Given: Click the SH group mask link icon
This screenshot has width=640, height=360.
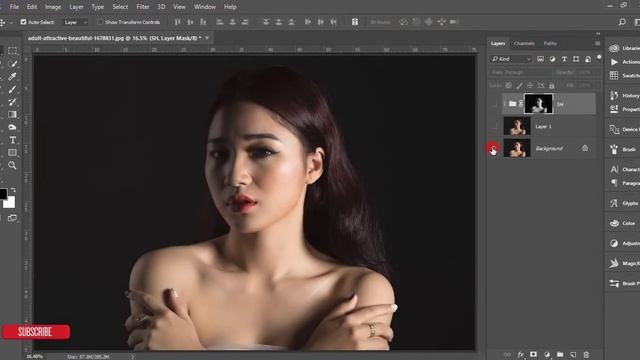Looking at the screenshot, I should 521,104.
